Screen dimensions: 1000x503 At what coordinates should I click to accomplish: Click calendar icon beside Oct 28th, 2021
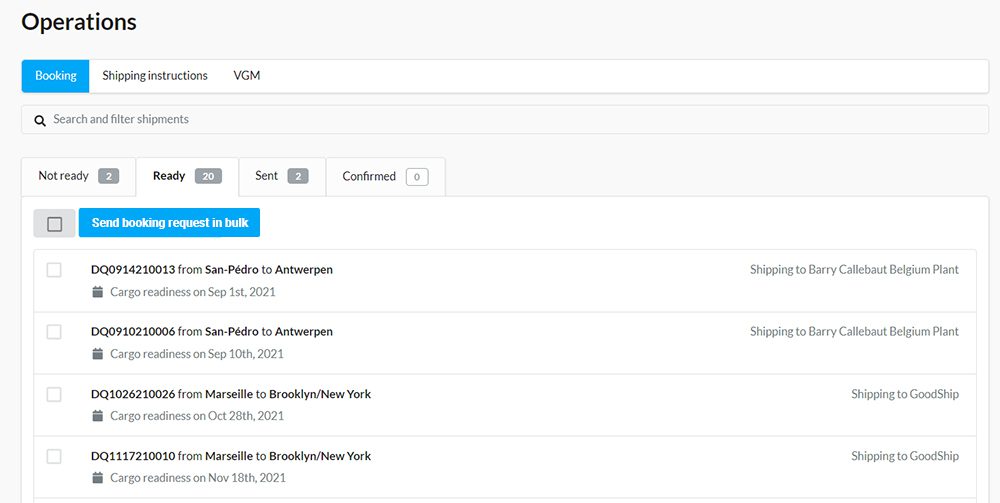tap(98, 416)
